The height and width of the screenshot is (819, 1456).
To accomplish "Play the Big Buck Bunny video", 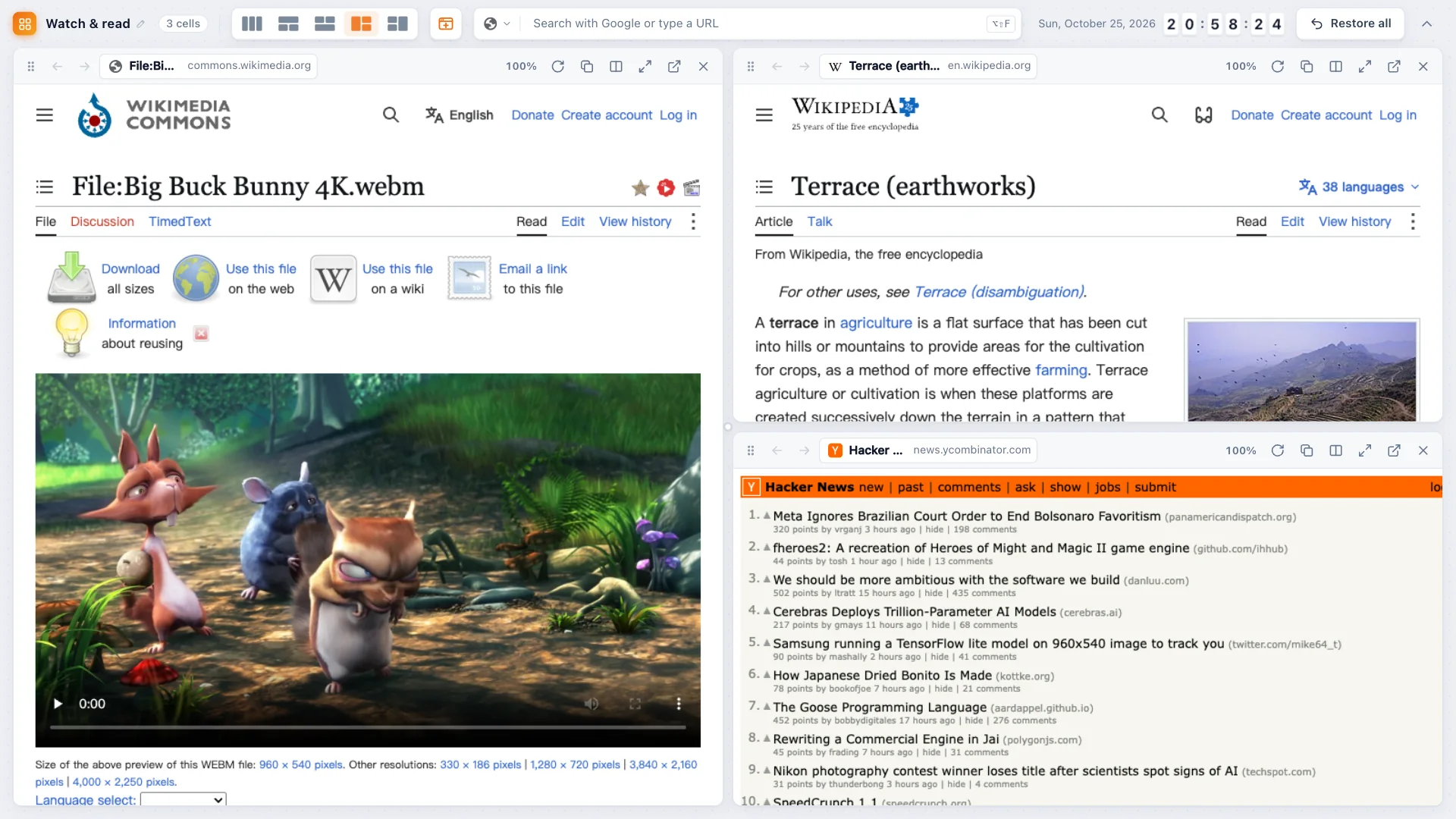I will click(x=58, y=704).
